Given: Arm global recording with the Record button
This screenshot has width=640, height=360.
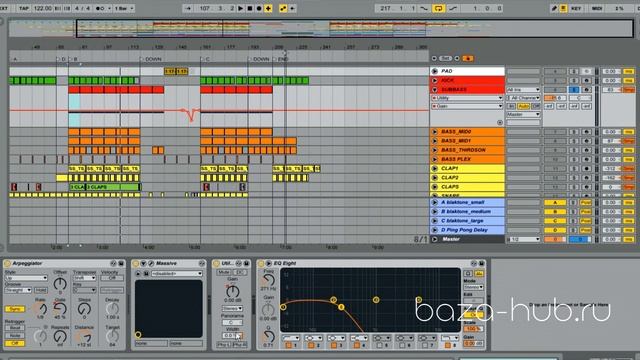Looking at the screenshot, I should [259, 8].
